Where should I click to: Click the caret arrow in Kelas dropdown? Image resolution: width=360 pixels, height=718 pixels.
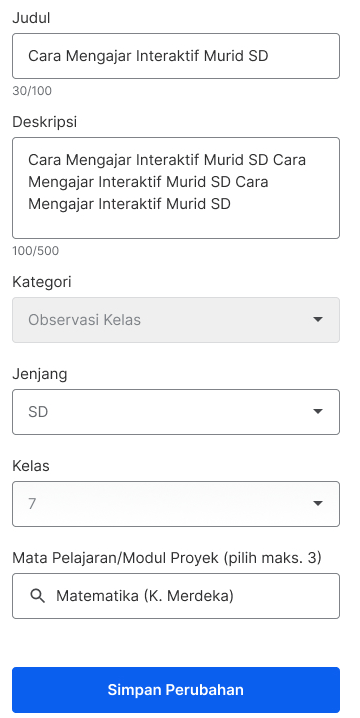318,504
